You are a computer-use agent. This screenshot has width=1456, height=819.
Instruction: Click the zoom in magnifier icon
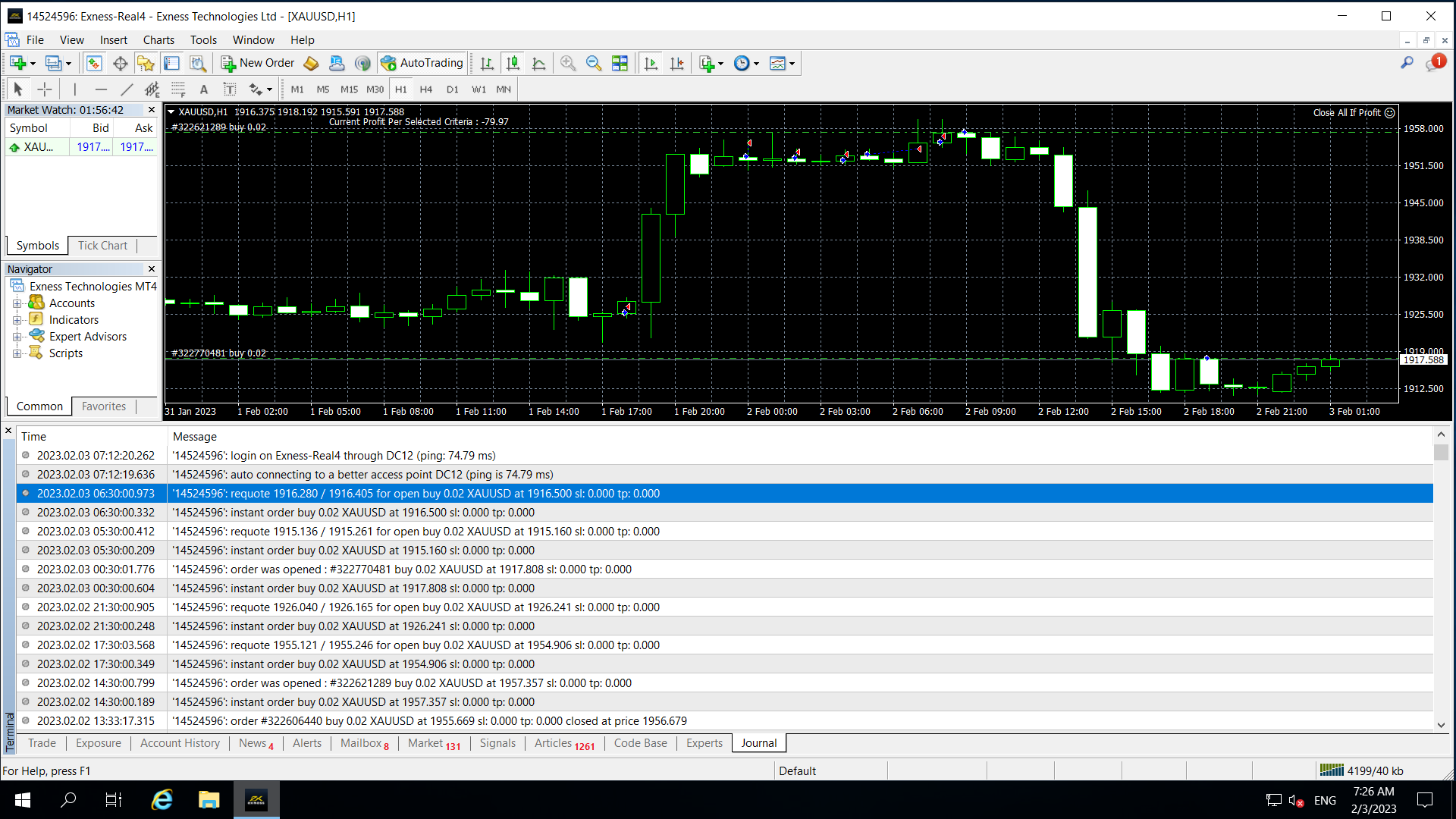(x=568, y=64)
